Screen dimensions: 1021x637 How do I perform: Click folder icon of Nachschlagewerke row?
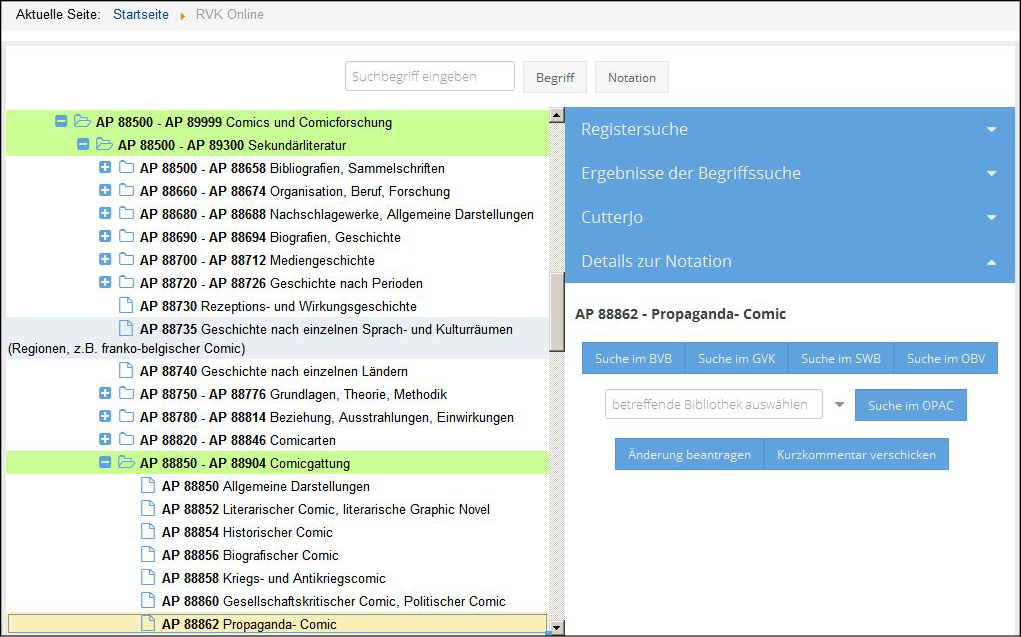126,213
